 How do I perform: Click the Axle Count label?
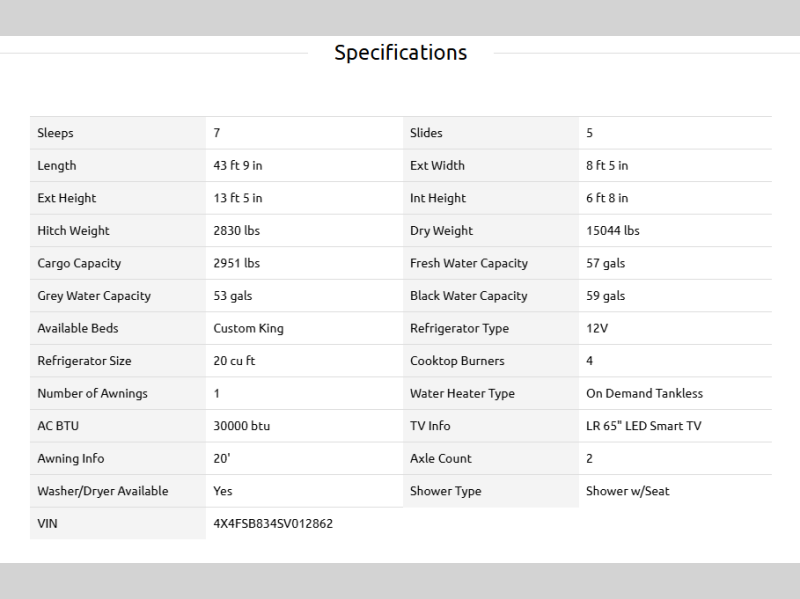point(440,459)
